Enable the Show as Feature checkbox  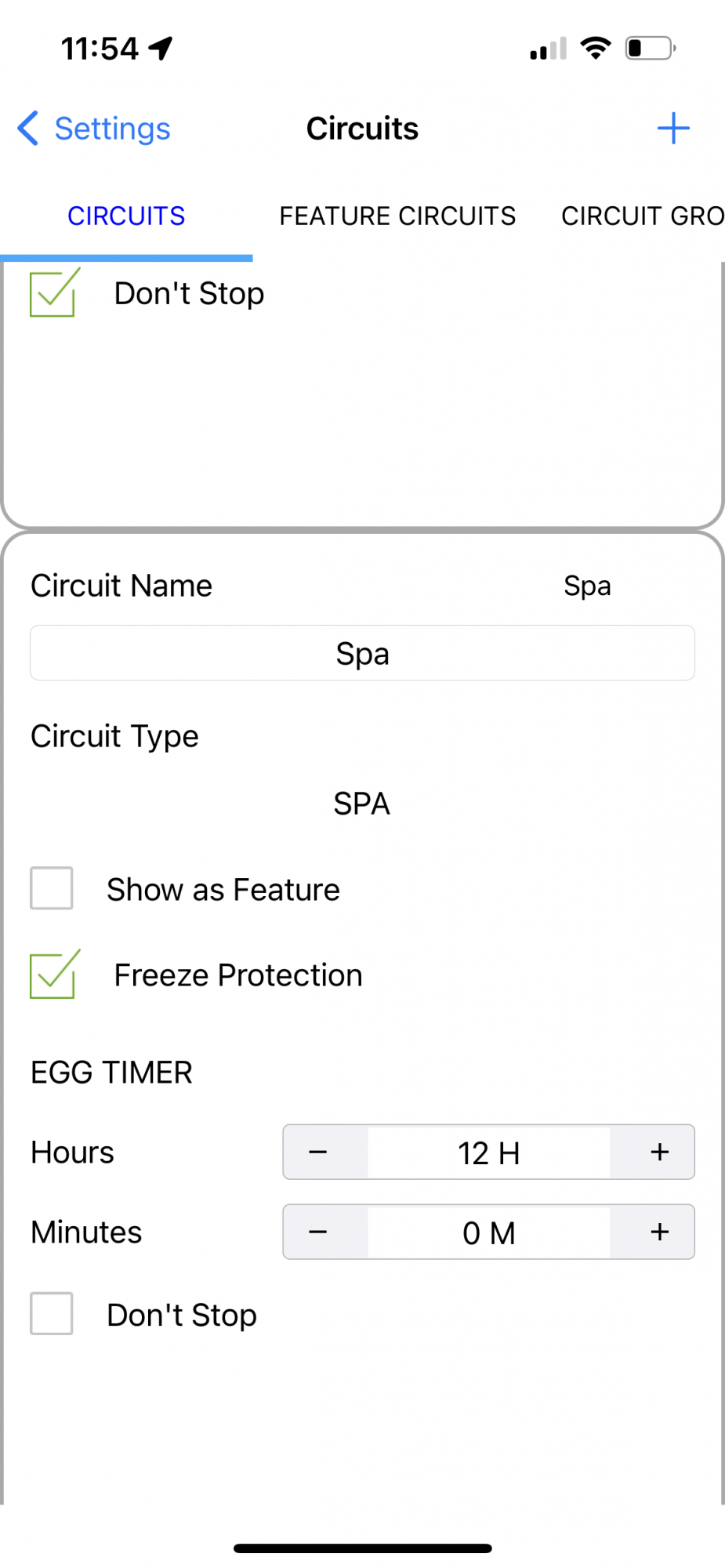[52, 888]
